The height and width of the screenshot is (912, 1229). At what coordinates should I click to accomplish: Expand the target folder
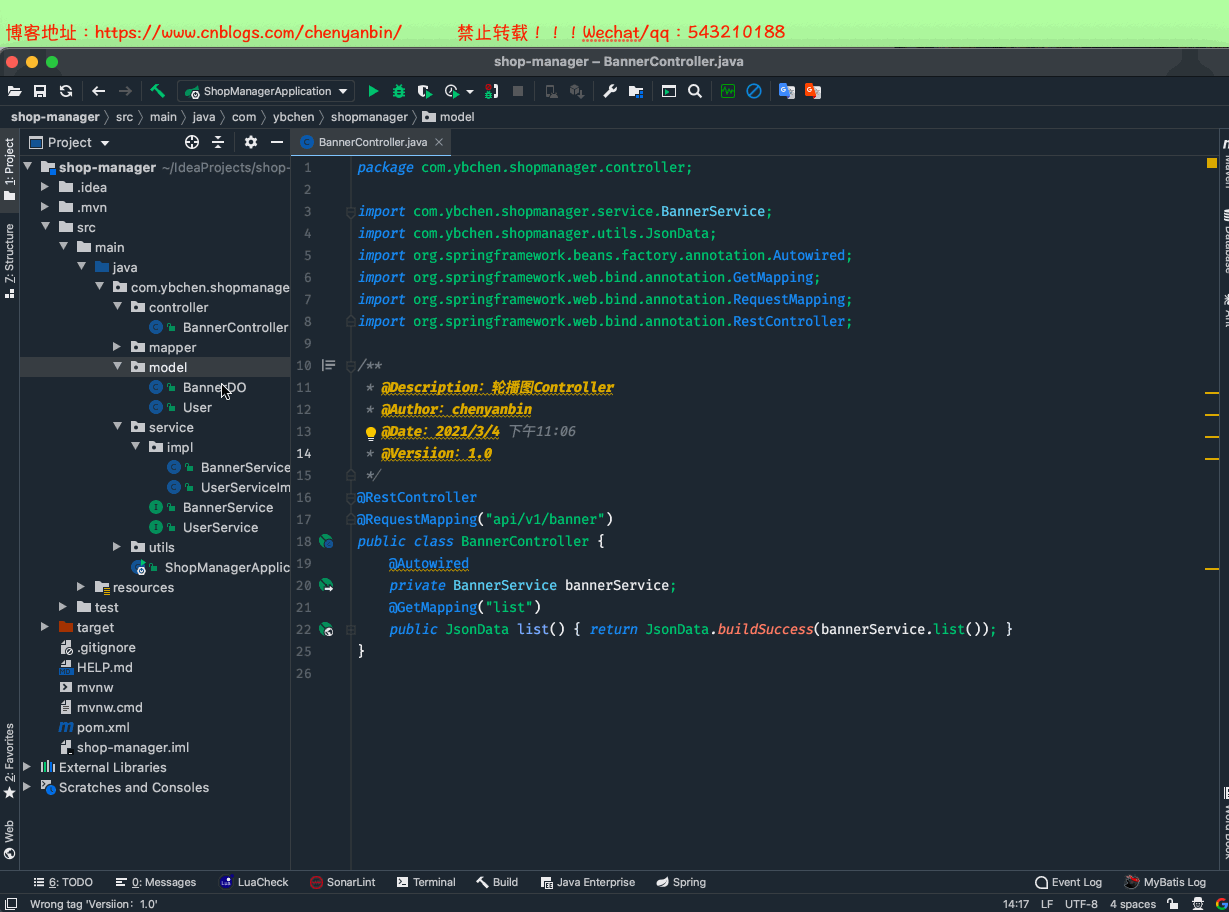(45, 627)
